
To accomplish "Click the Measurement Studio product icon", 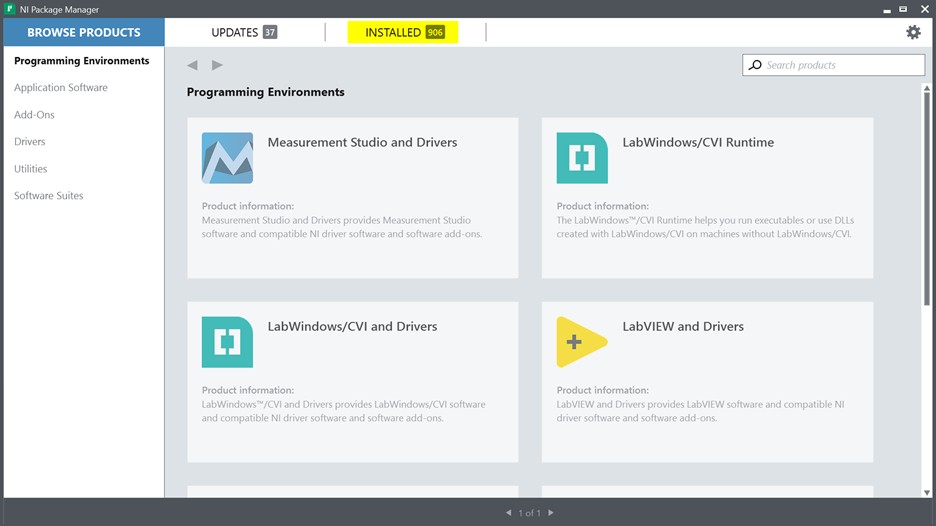I will click(x=227, y=158).
